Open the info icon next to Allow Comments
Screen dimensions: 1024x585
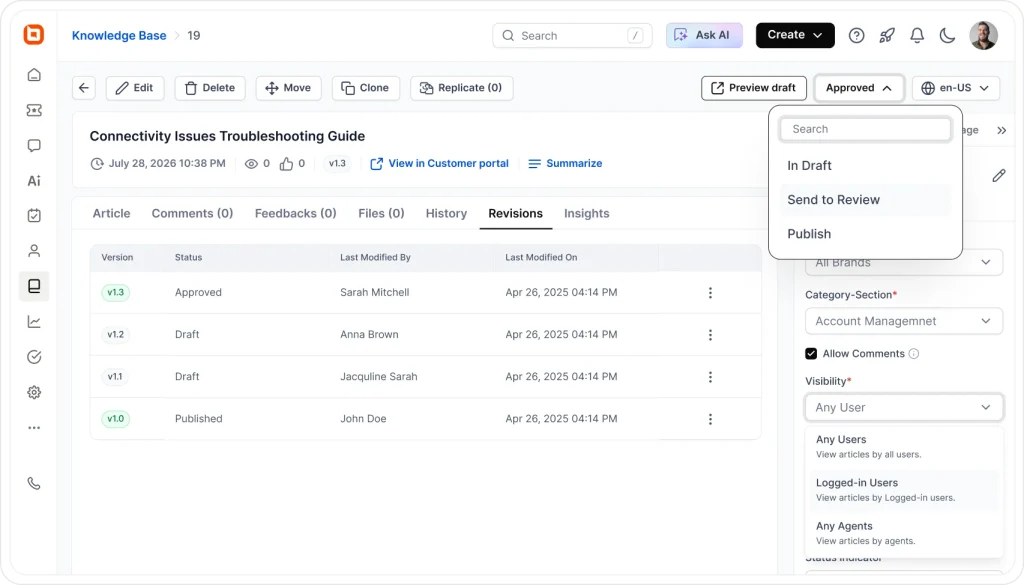[x=914, y=354]
